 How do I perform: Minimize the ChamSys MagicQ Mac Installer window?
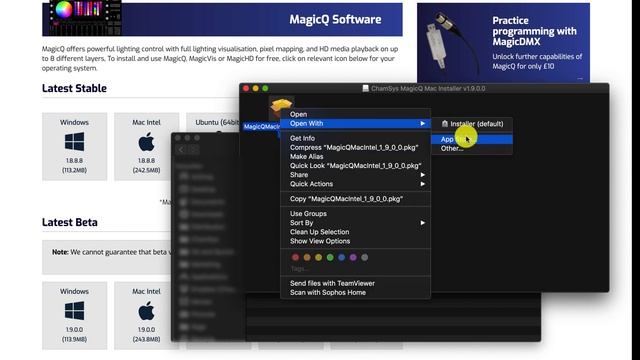pyautogui.click(x=256, y=88)
